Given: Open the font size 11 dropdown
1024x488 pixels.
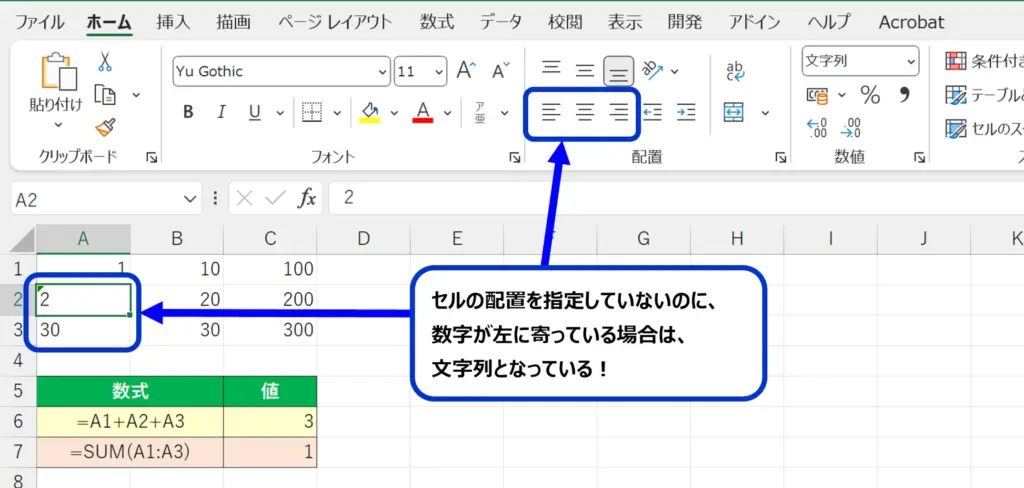Looking at the screenshot, I should pos(438,71).
